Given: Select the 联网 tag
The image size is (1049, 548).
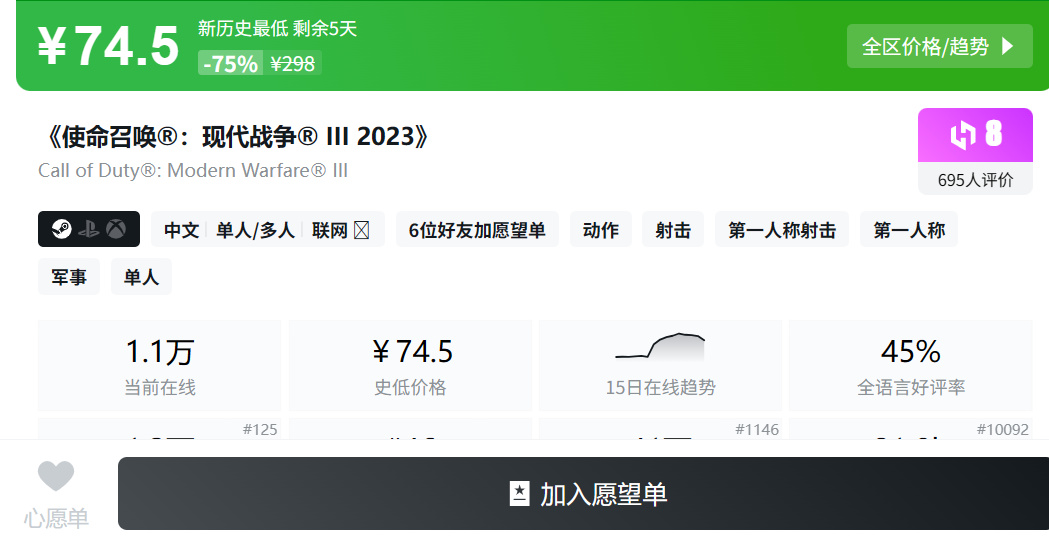Looking at the screenshot, I should (329, 230).
